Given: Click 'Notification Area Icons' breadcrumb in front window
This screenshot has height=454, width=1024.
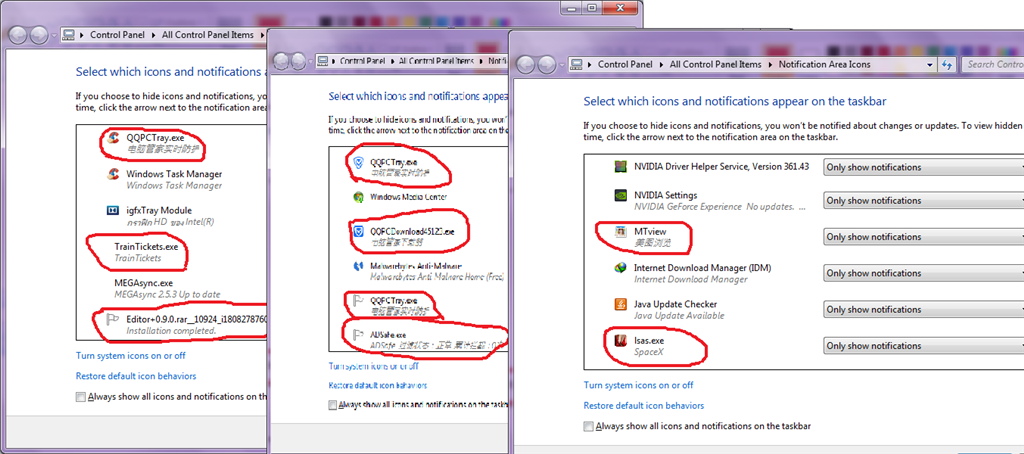Looking at the screenshot, I should (x=824, y=65).
